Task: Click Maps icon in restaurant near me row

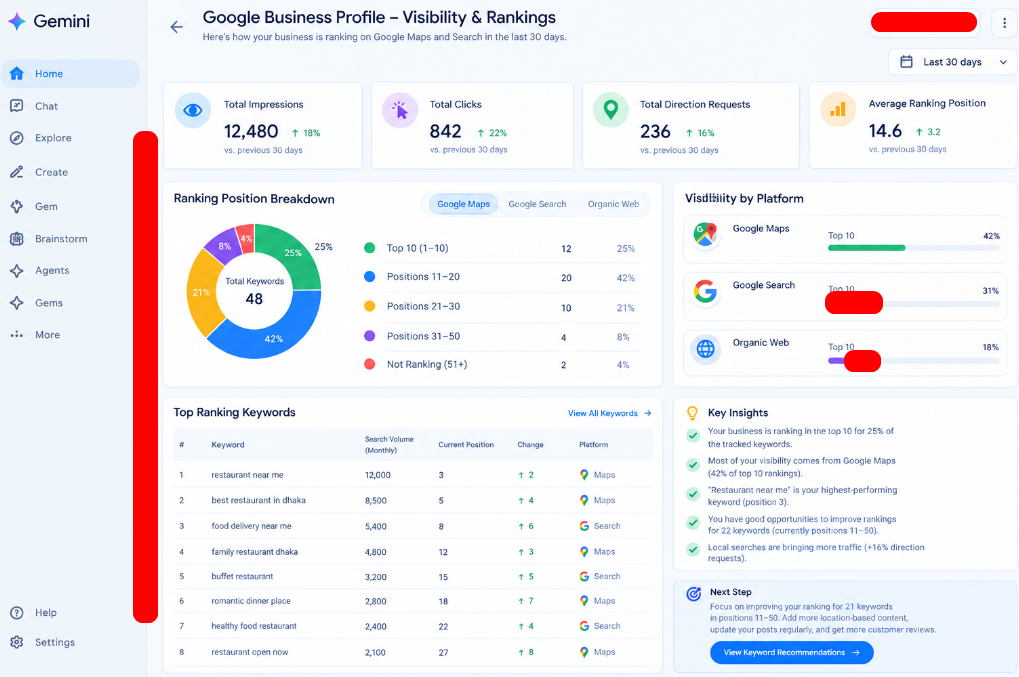Action: [584, 475]
